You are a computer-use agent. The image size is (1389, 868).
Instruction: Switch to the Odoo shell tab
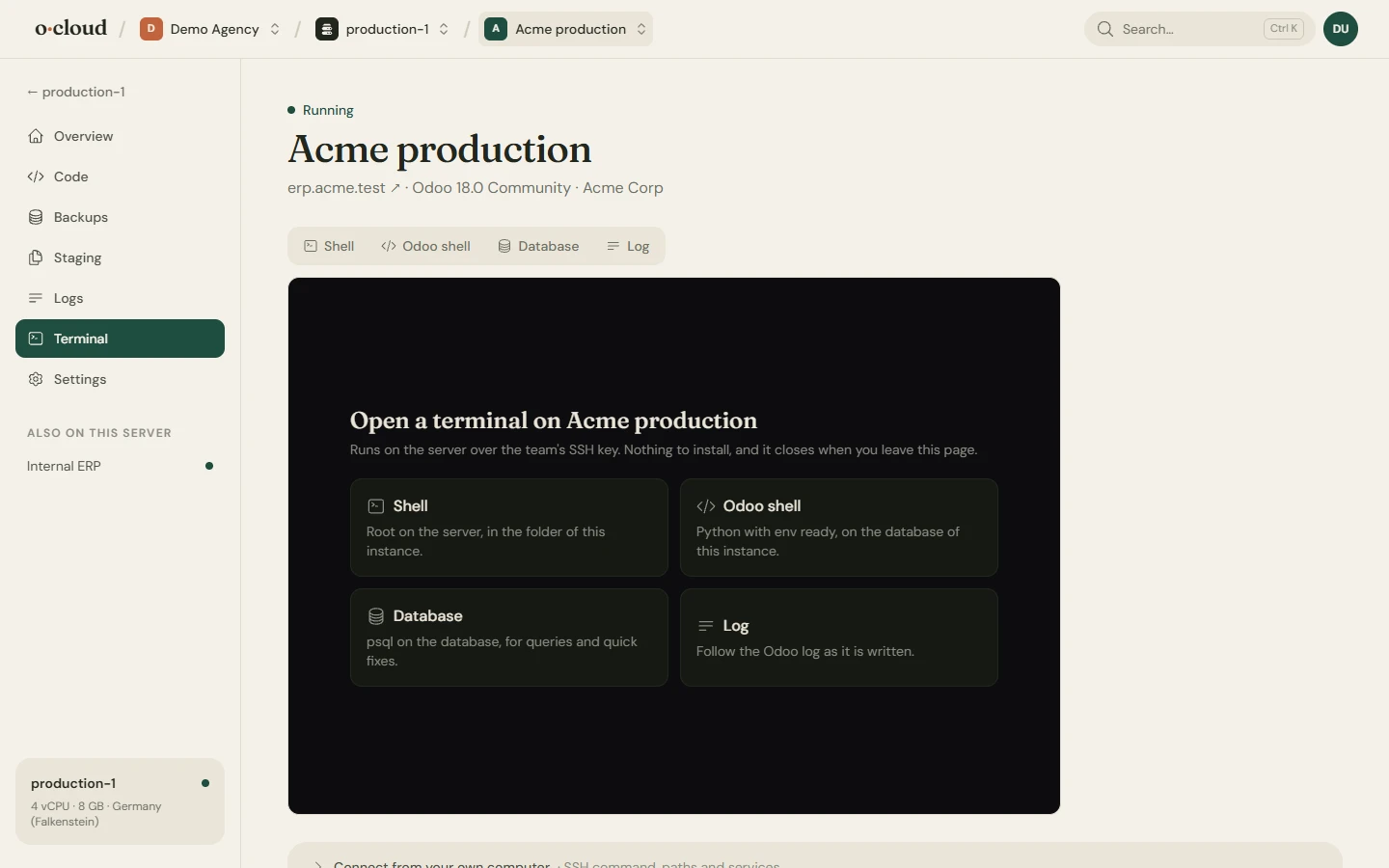pos(426,246)
